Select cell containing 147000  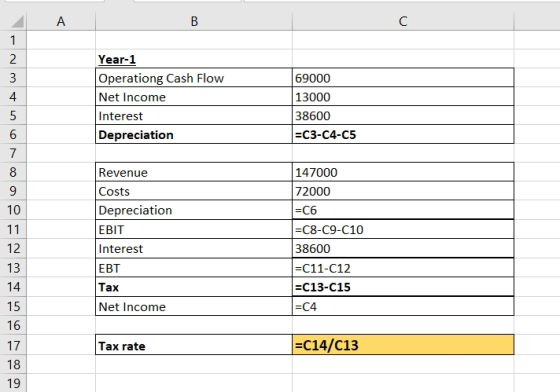(403, 172)
